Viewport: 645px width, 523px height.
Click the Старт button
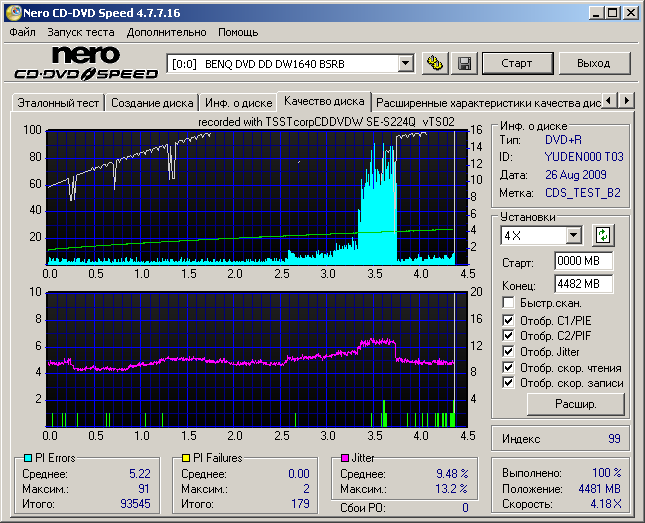pyautogui.click(x=517, y=63)
